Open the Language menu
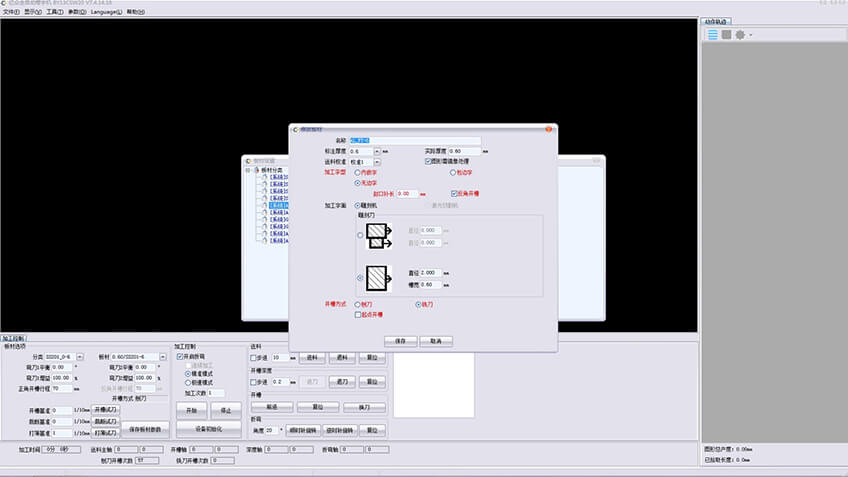 point(105,12)
